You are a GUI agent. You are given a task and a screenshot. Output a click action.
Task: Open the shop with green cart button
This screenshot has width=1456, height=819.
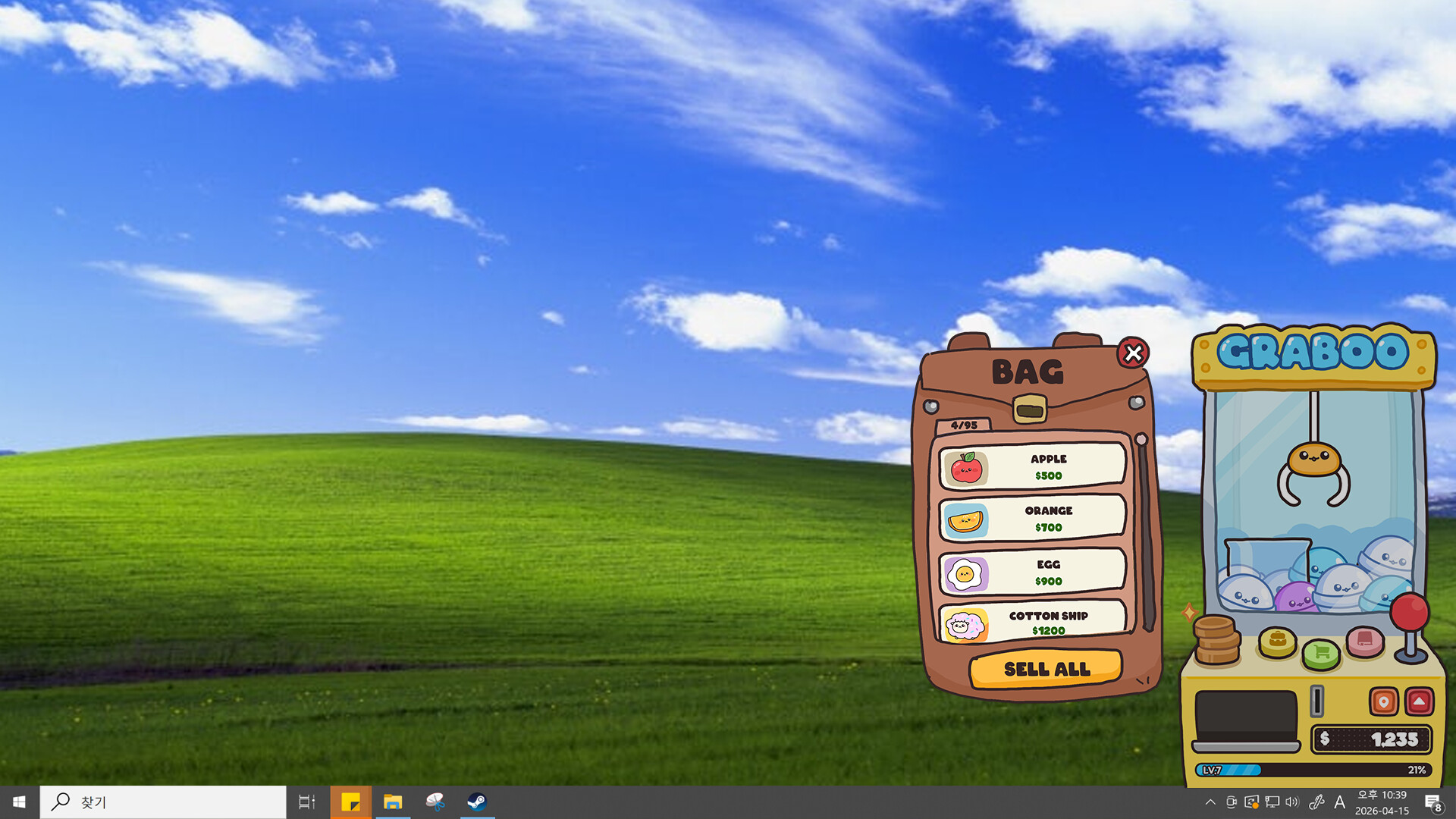coord(1321,653)
